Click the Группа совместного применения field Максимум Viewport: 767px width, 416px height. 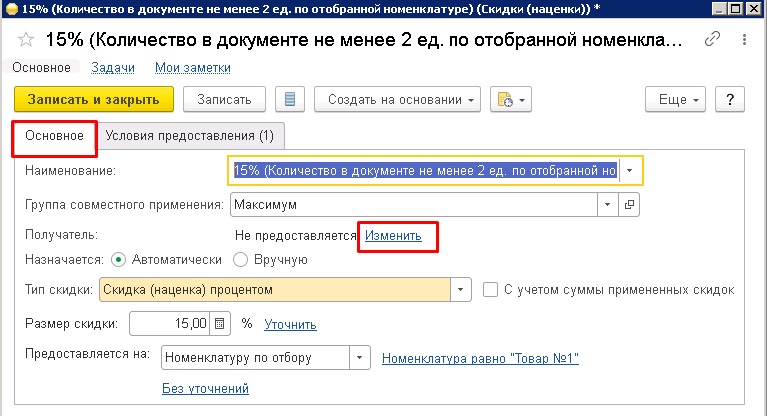coord(414,205)
